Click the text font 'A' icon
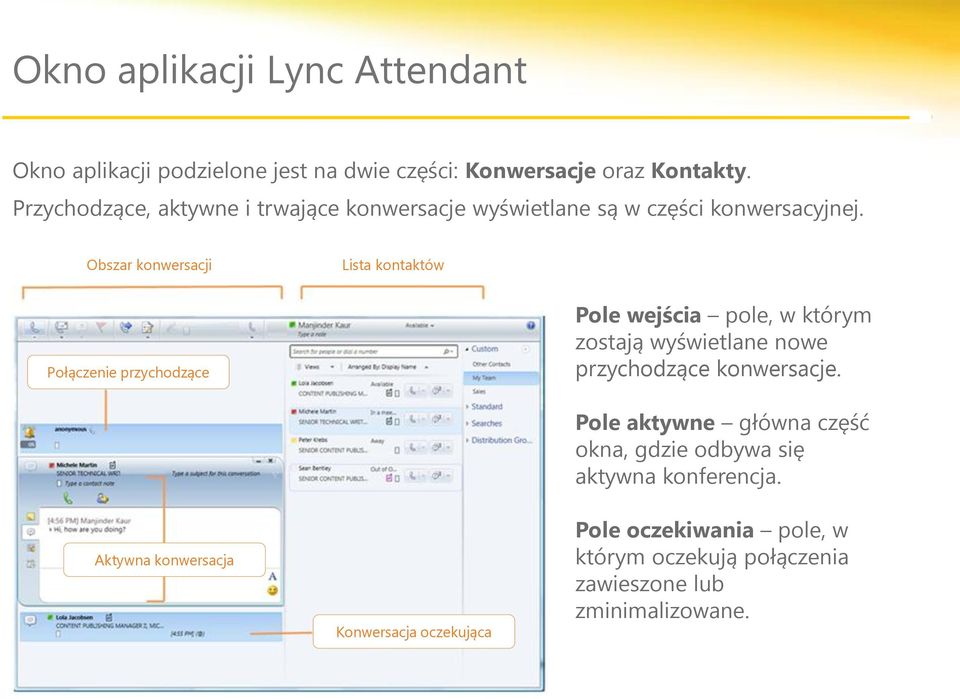Screen dimensions: 960x699 (x=272, y=577)
